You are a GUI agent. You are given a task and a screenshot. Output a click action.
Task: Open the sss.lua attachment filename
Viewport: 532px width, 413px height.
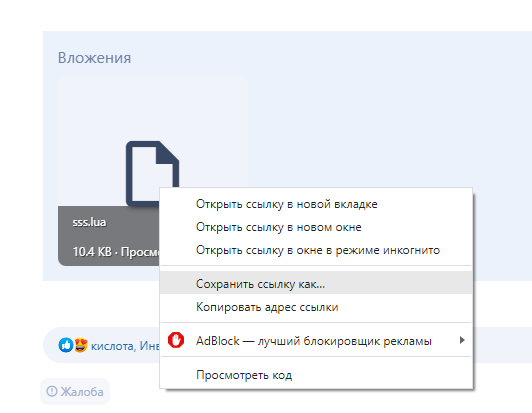point(89,222)
